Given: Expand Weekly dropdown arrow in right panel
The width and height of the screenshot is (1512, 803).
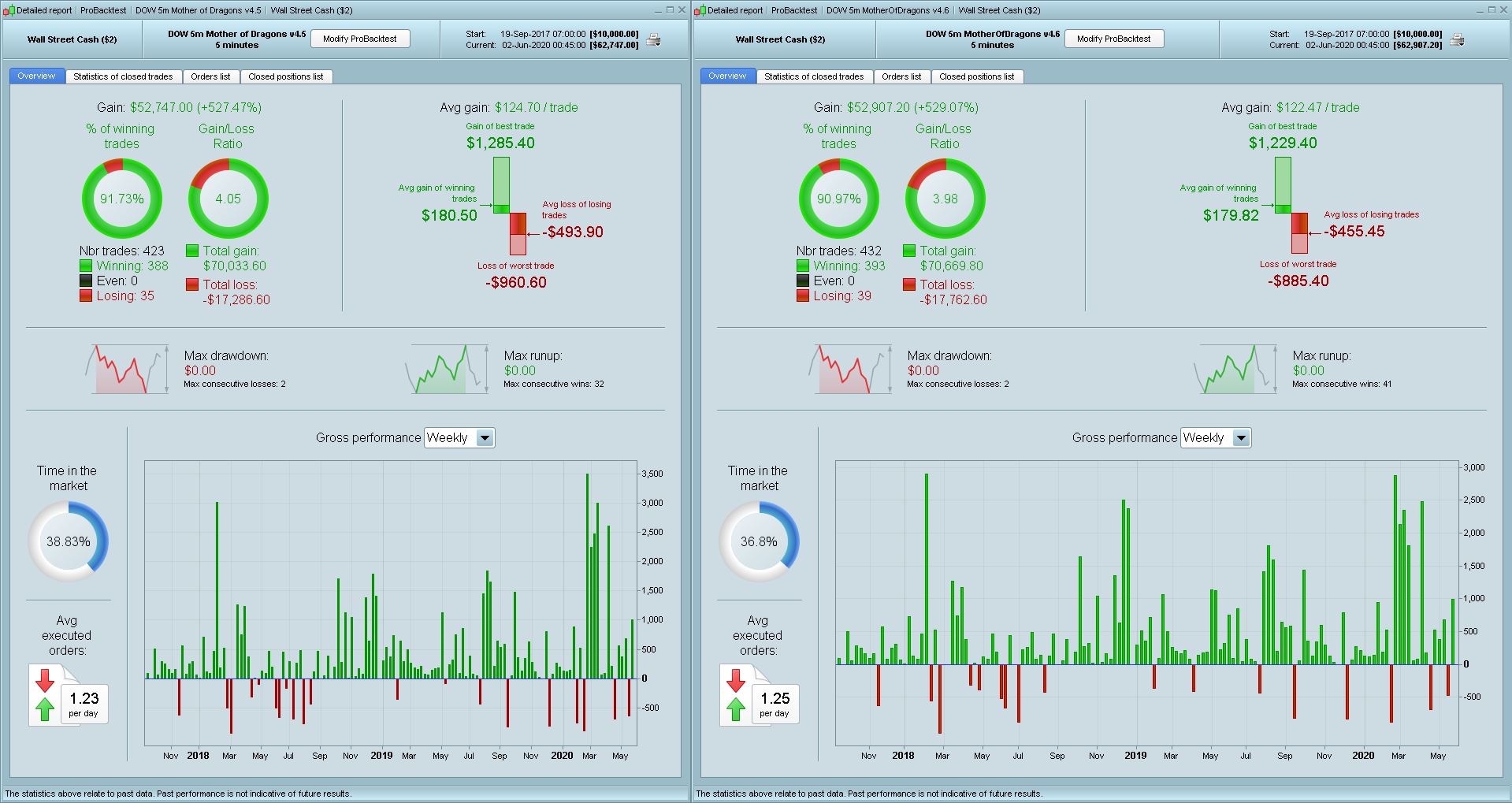Looking at the screenshot, I should 1242,438.
